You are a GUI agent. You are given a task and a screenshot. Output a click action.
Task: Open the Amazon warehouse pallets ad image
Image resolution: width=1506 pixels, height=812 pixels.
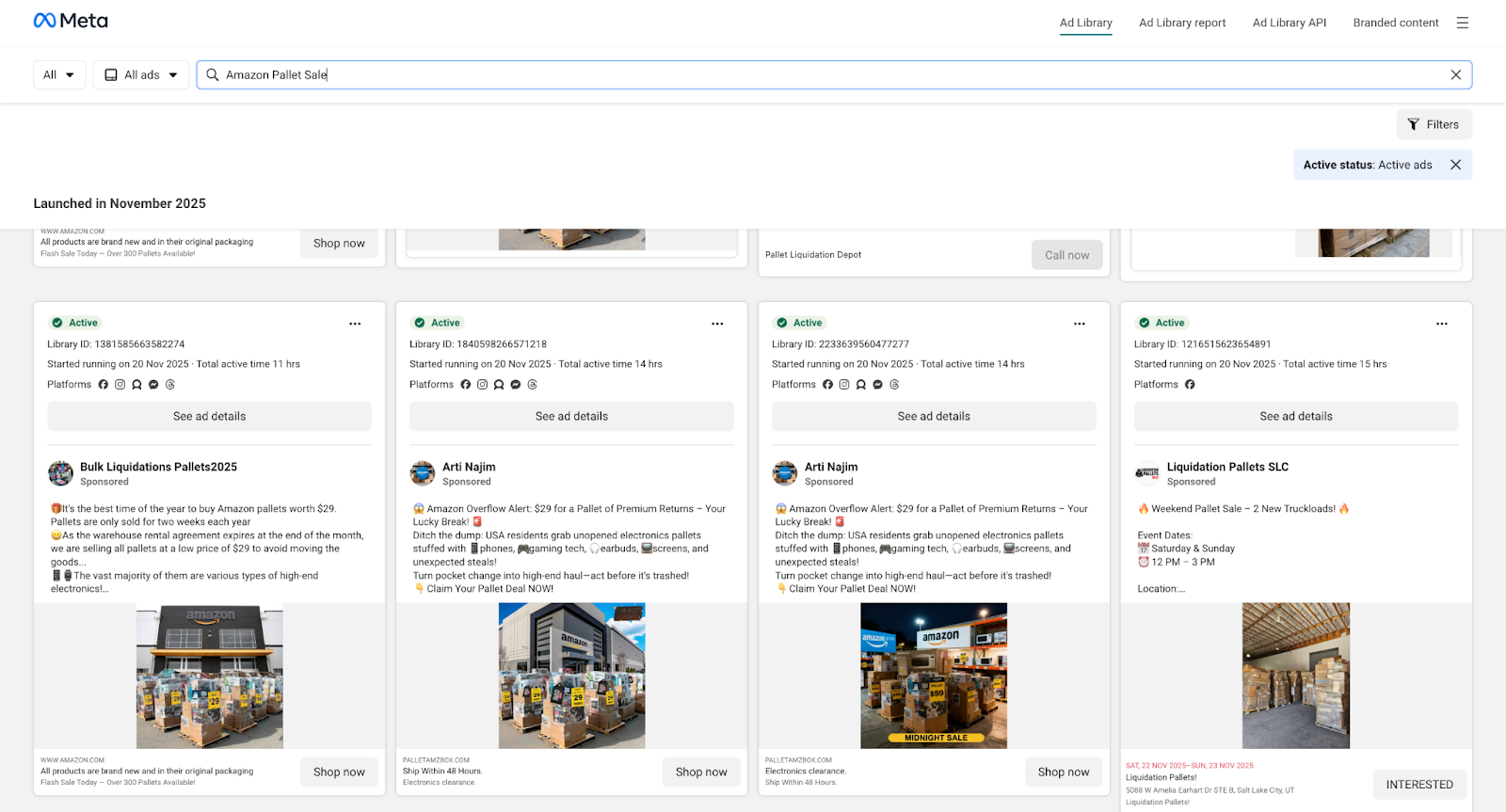tap(210, 676)
